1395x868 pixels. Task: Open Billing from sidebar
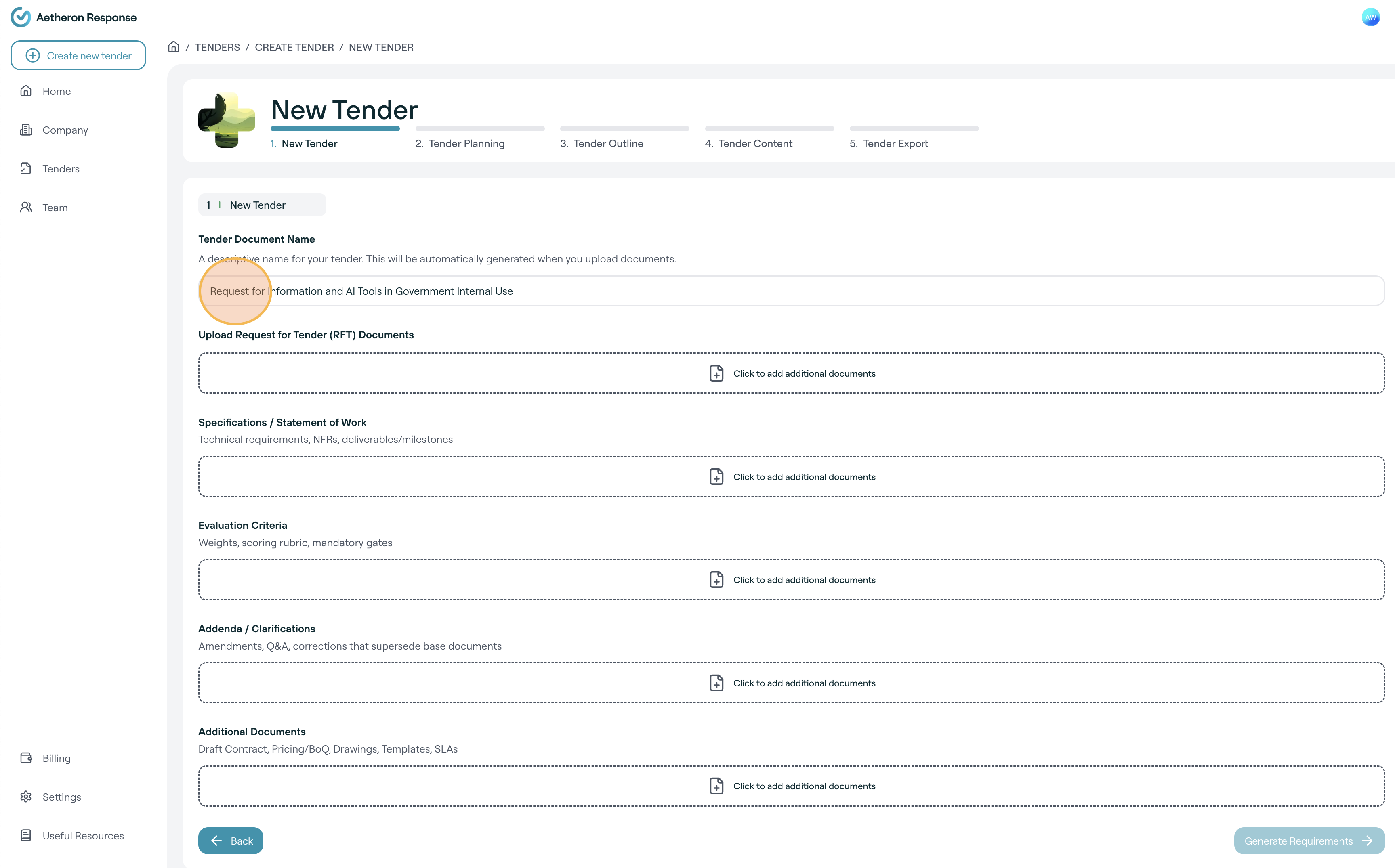[x=56, y=758]
